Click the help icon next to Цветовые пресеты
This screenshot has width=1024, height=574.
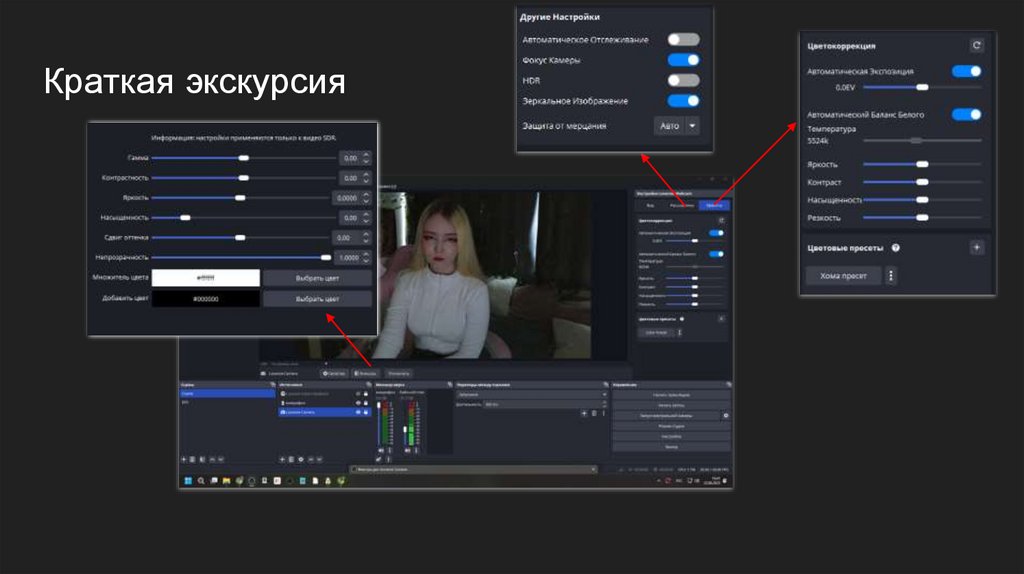click(895, 247)
